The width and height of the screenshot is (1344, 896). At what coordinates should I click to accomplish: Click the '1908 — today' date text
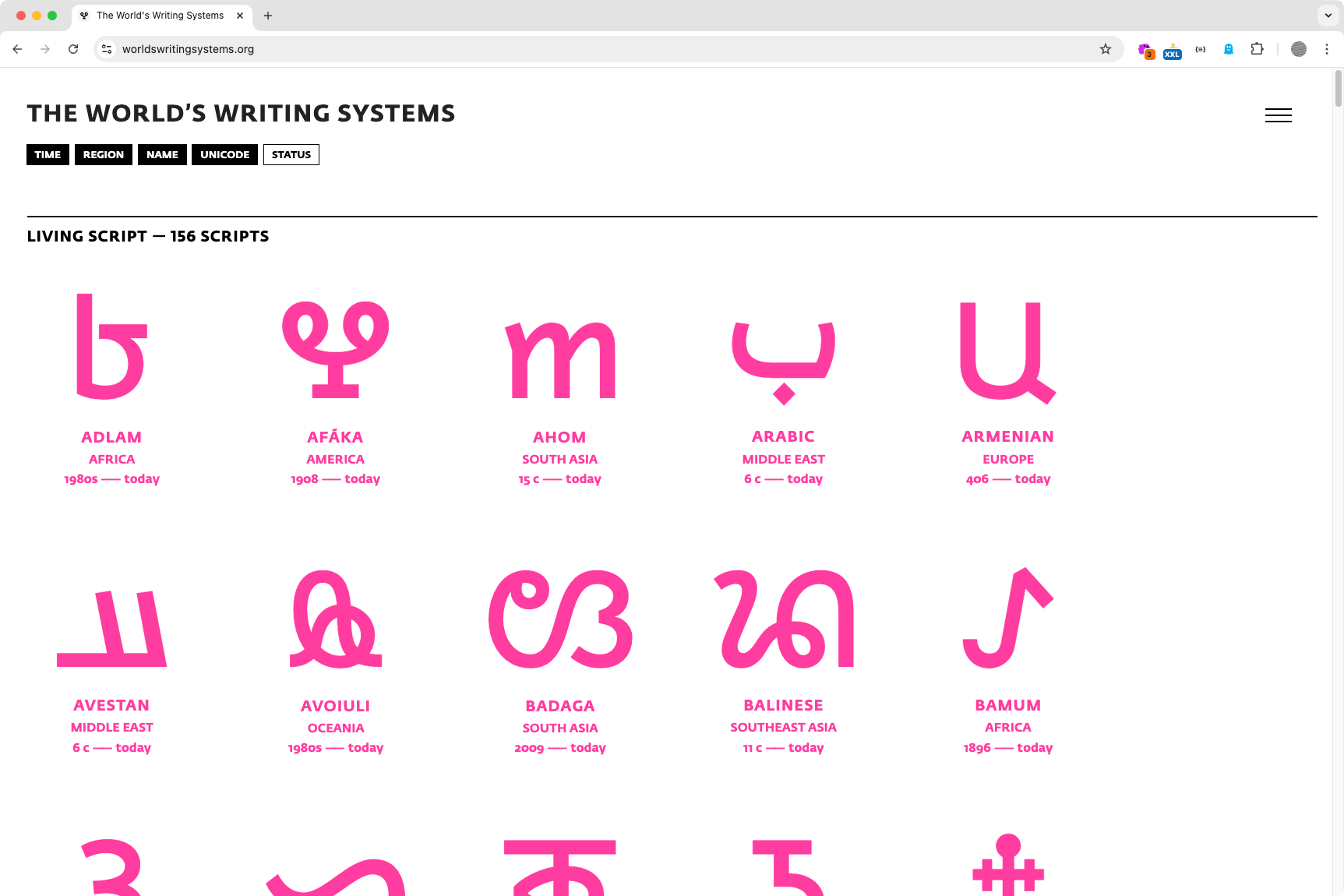coord(336,479)
